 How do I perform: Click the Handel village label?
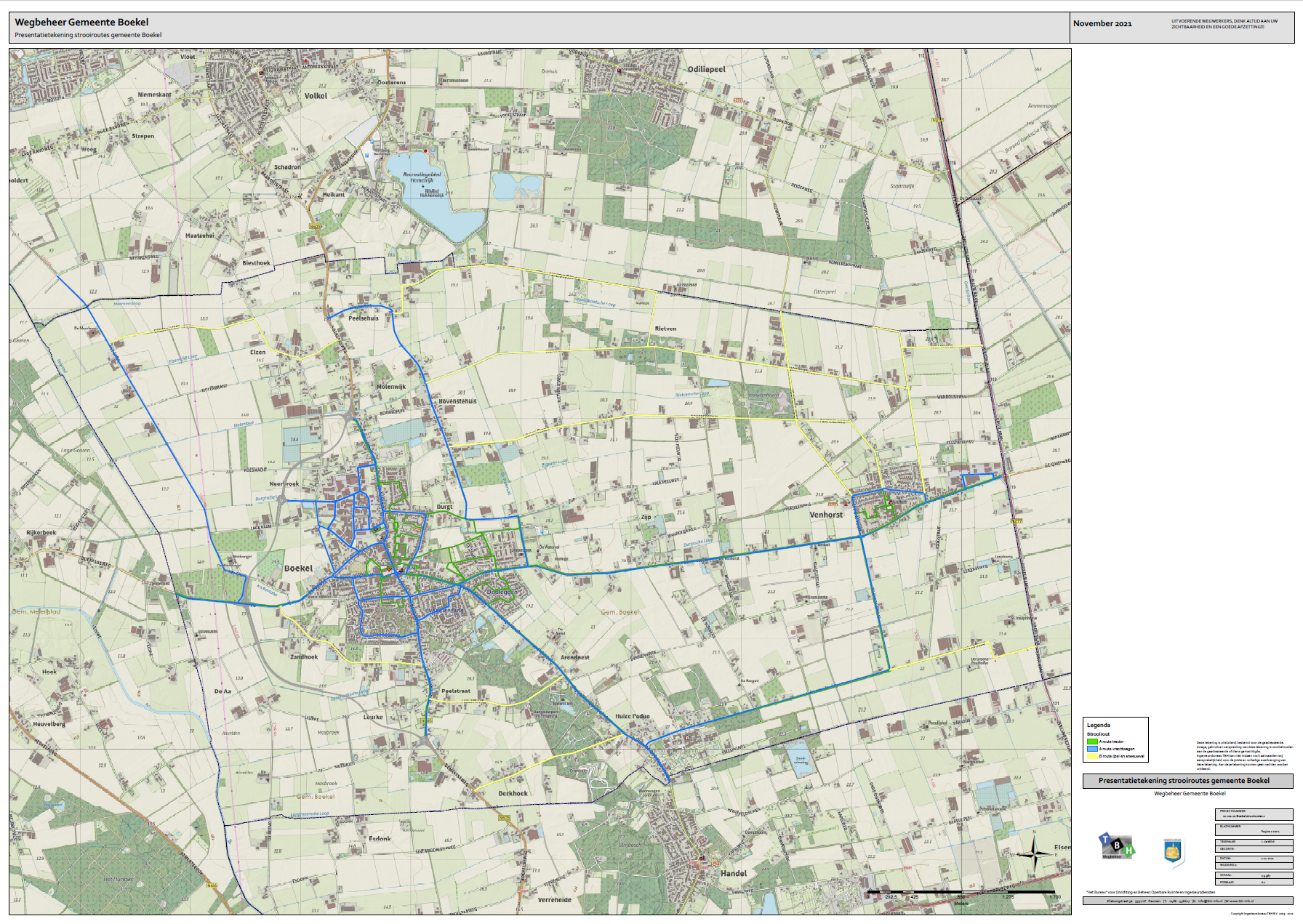pyautogui.click(x=734, y=873)
